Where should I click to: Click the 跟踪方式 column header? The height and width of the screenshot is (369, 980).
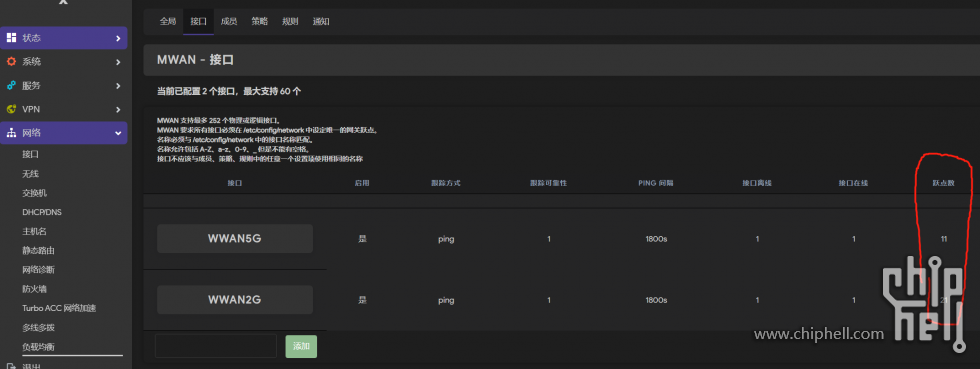coord(446,183)
